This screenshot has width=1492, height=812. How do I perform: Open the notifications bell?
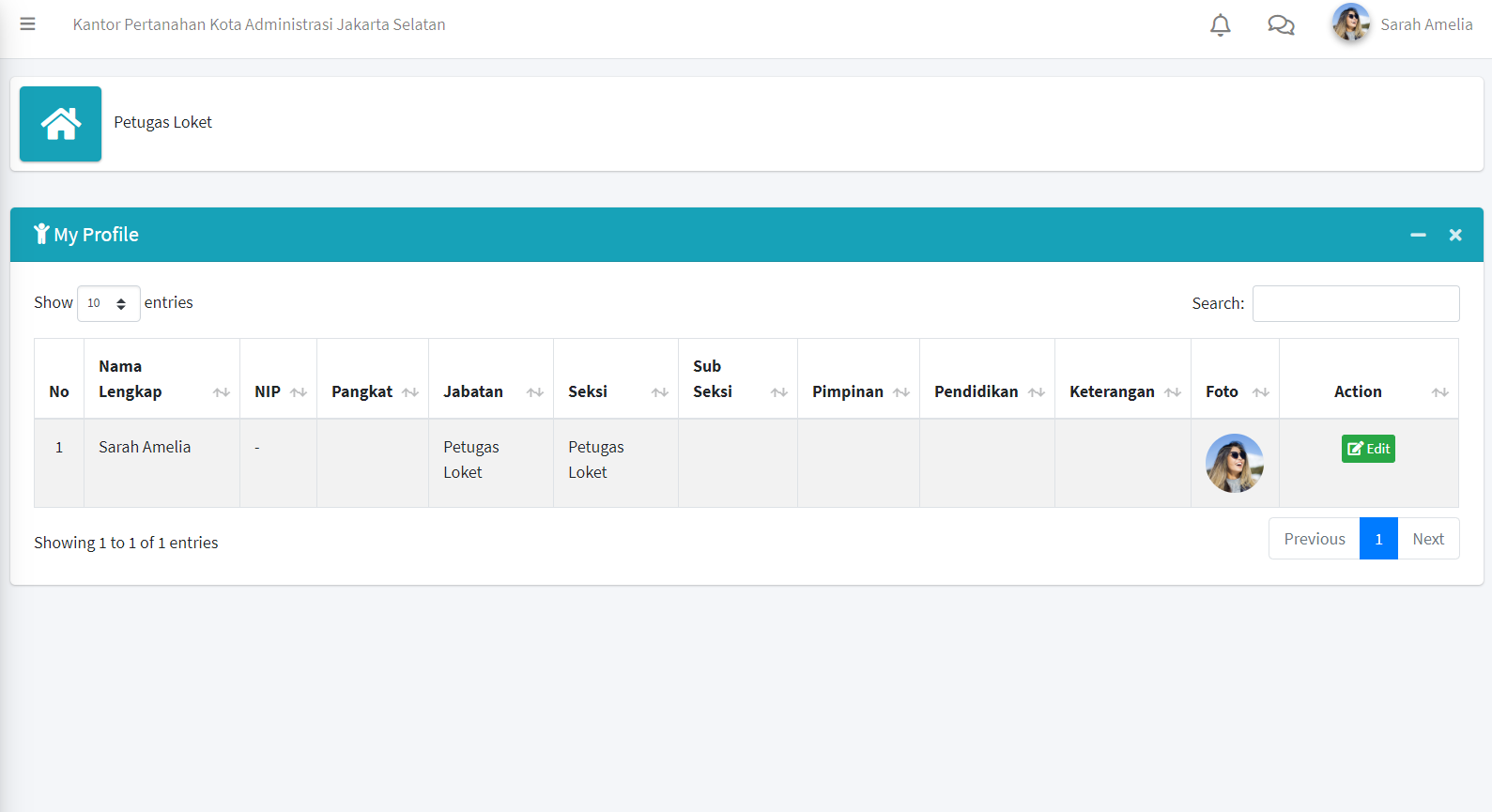pyautogui.click(x=1220, y=25)
